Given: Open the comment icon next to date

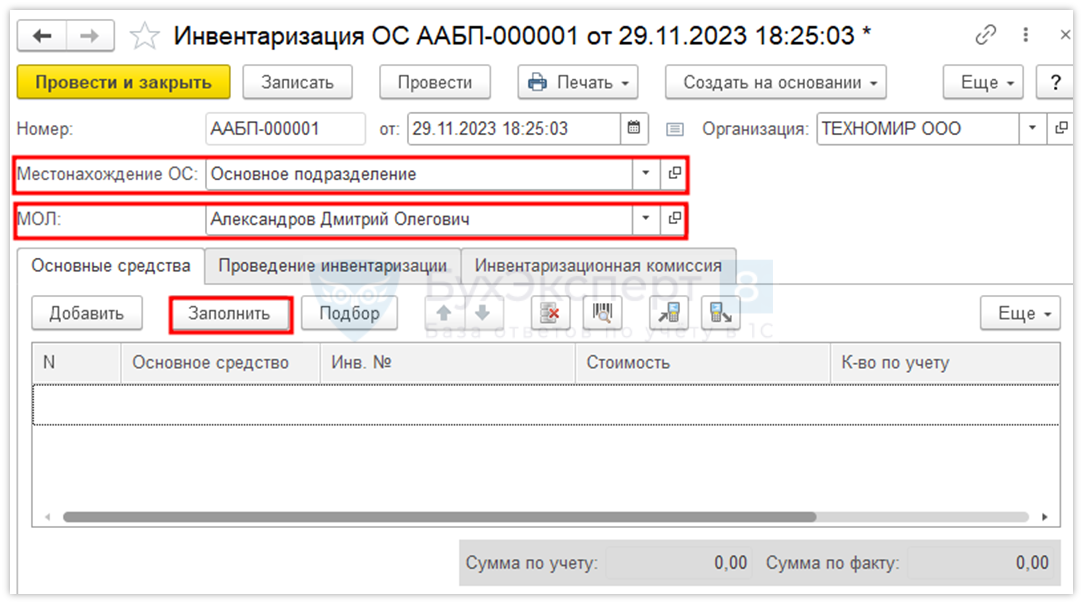Looking at the screenshot, I should (x=675, y=129).
